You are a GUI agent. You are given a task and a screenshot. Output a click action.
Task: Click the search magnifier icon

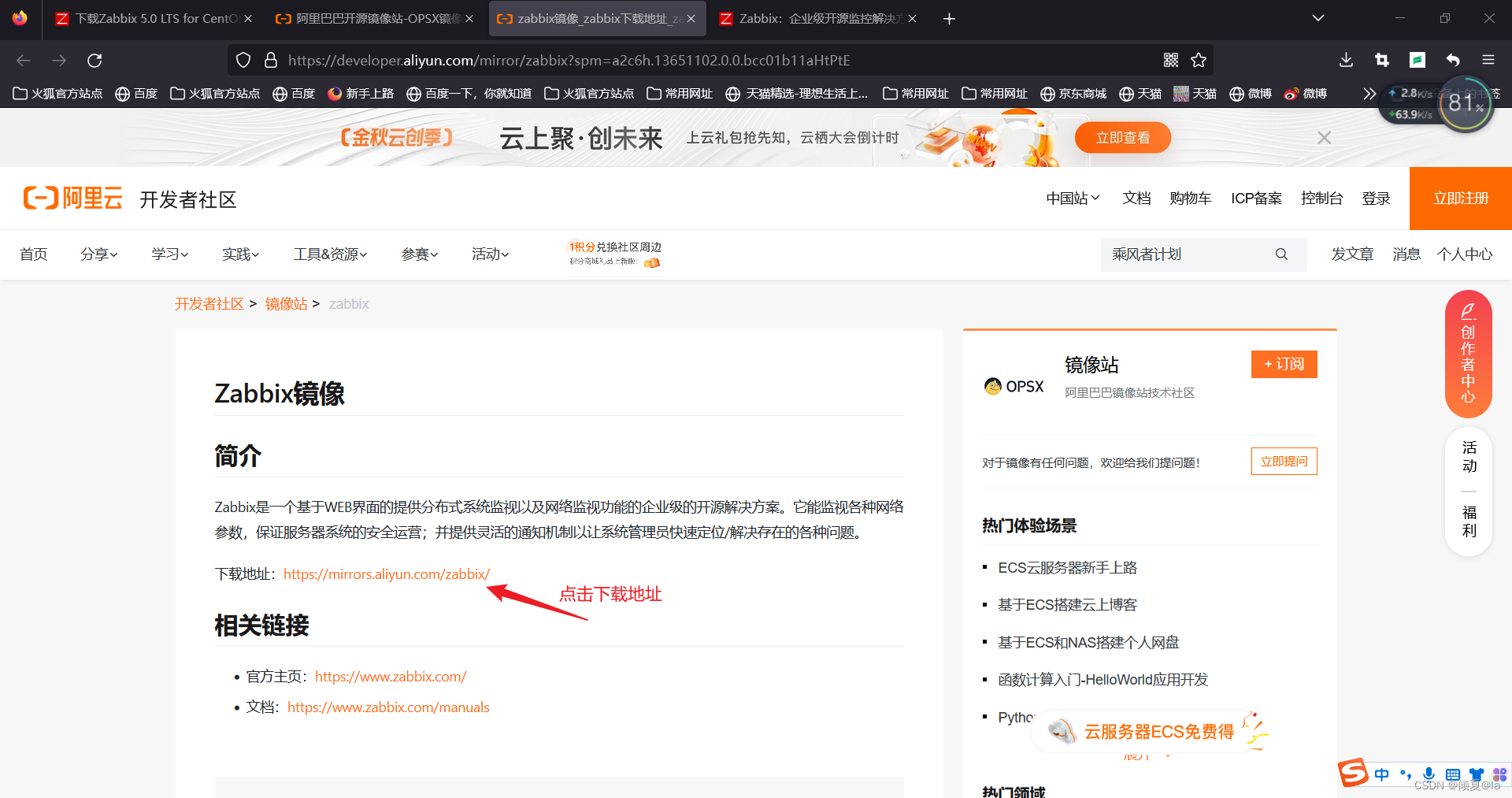click(1281, 254)
